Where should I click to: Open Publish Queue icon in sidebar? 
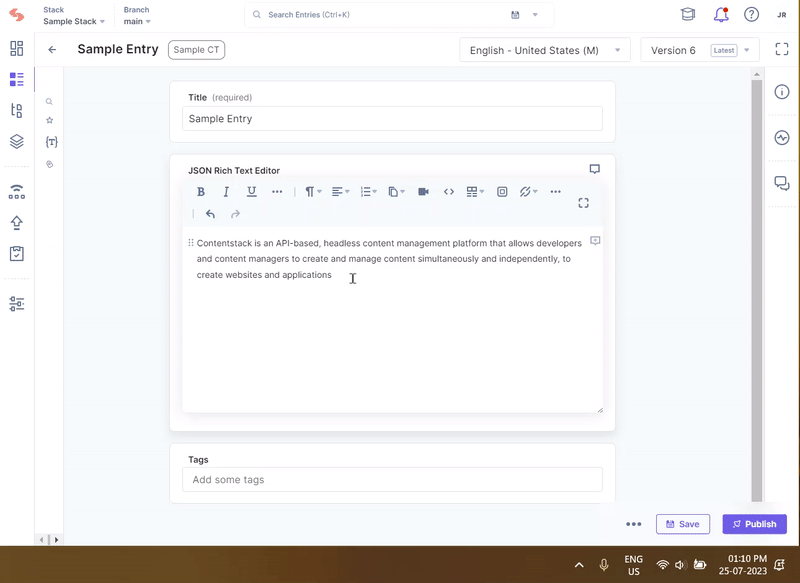coord(16,192)
